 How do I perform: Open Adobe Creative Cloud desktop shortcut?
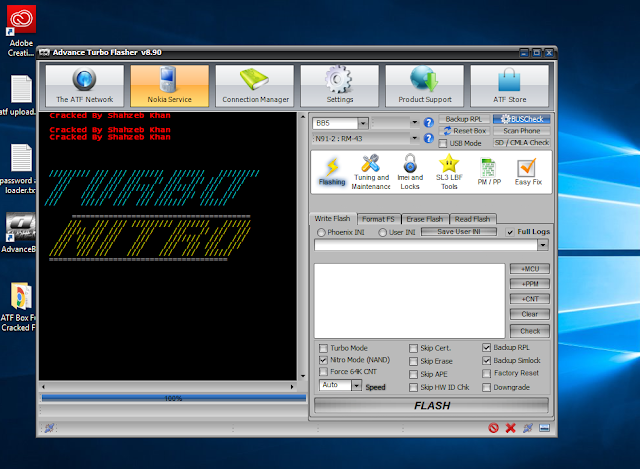tap(21, 31)
